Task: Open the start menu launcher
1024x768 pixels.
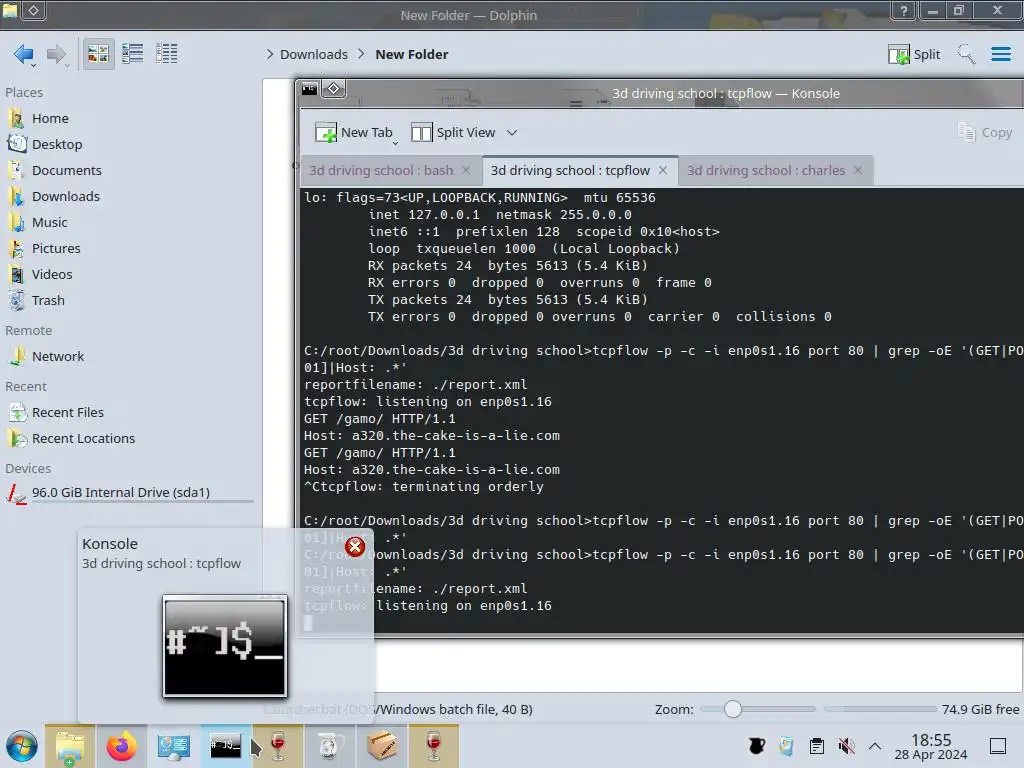Action: point(22,746)
